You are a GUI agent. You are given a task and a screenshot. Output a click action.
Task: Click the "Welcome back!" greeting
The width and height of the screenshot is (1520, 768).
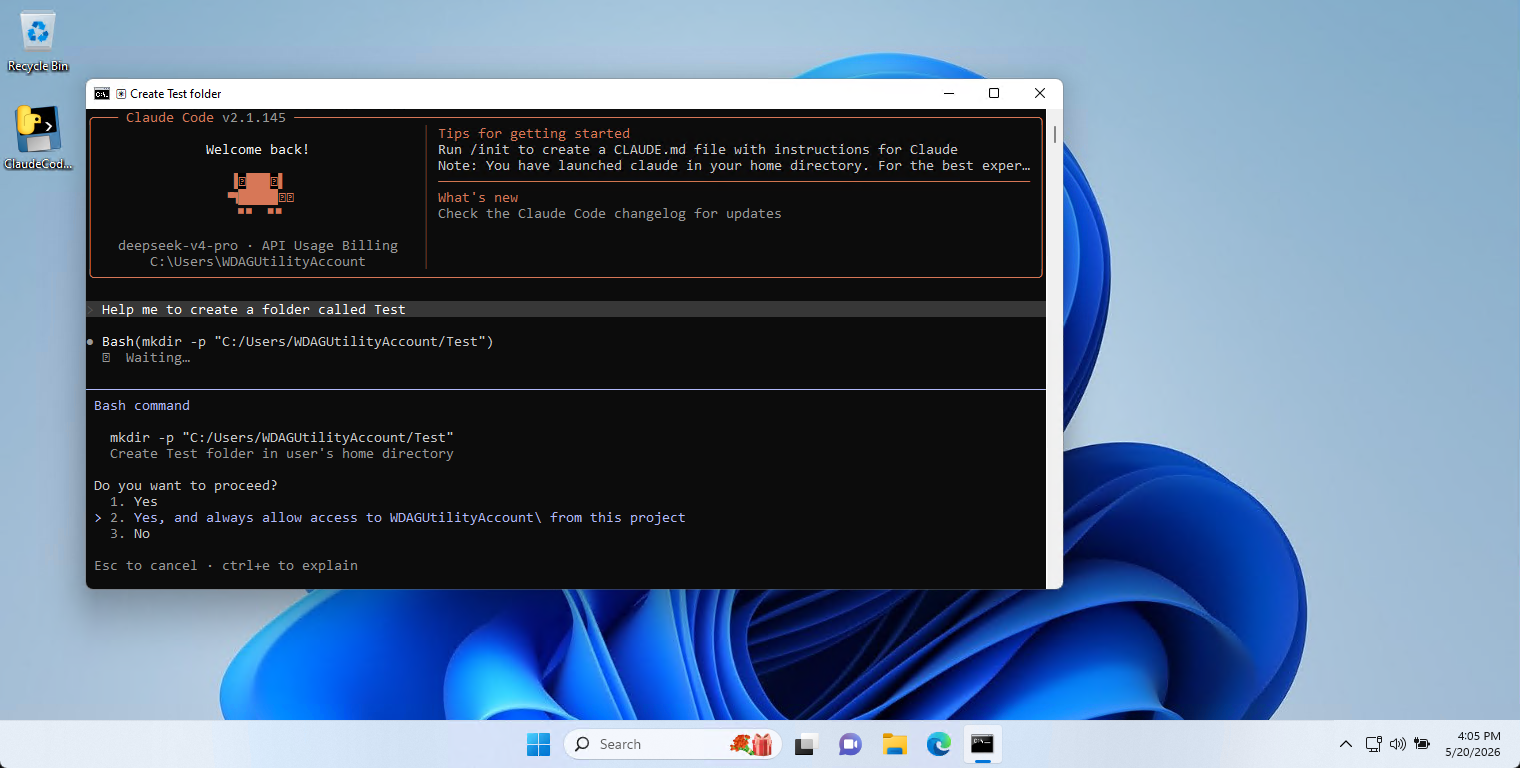(x=258, y=150)
